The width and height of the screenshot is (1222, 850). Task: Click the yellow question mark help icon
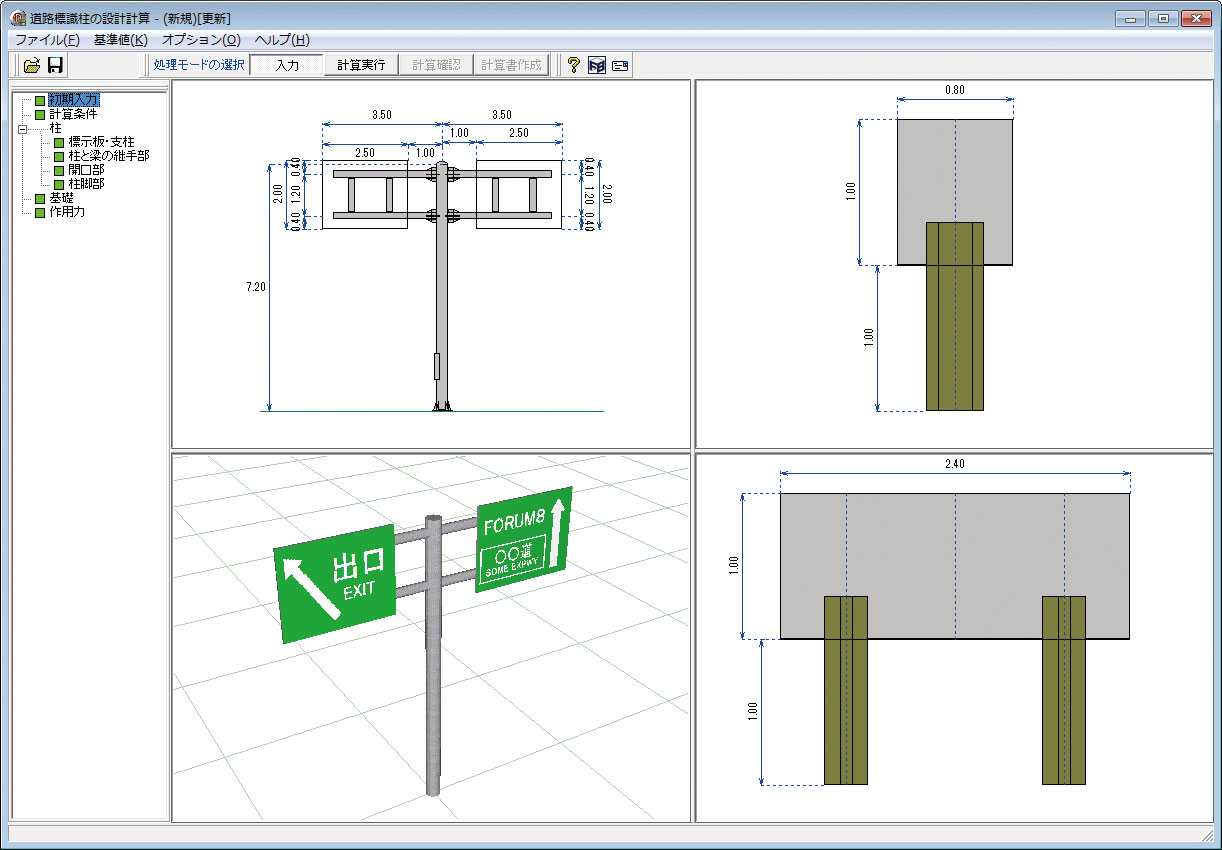[573, 65]
